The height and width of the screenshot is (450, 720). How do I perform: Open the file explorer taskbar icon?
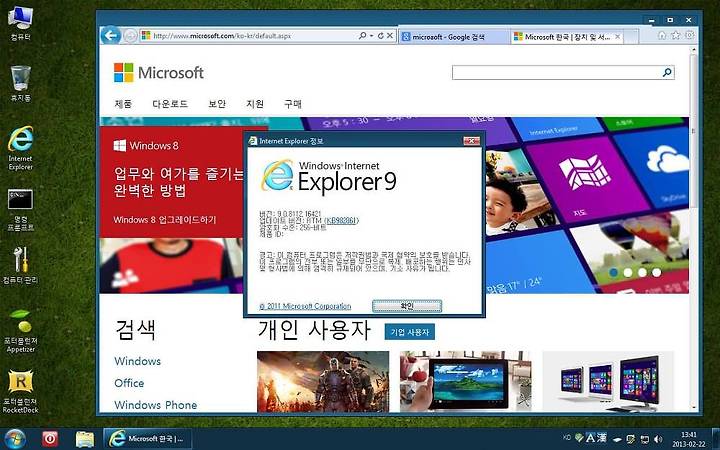84,439
